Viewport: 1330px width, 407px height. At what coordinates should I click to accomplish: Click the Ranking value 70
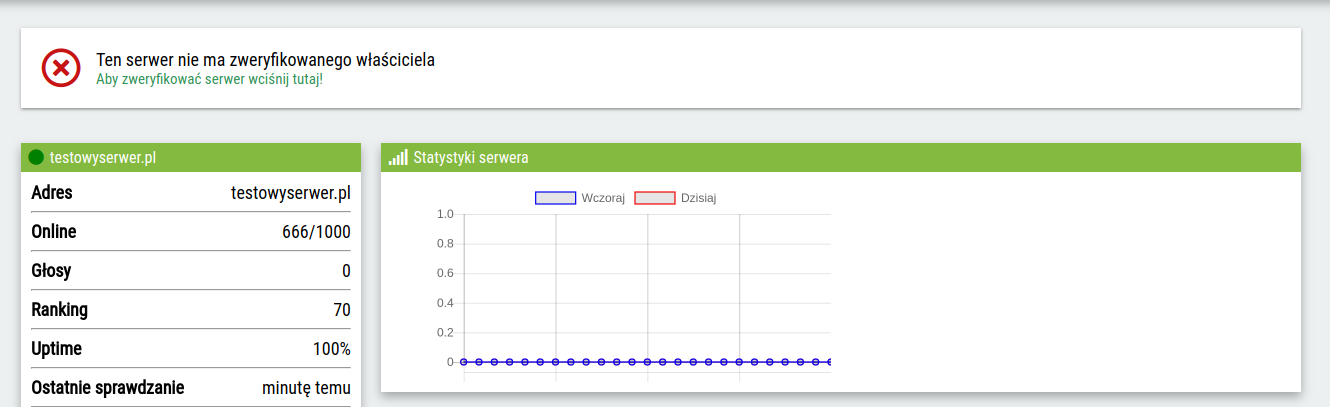[342, 310]
